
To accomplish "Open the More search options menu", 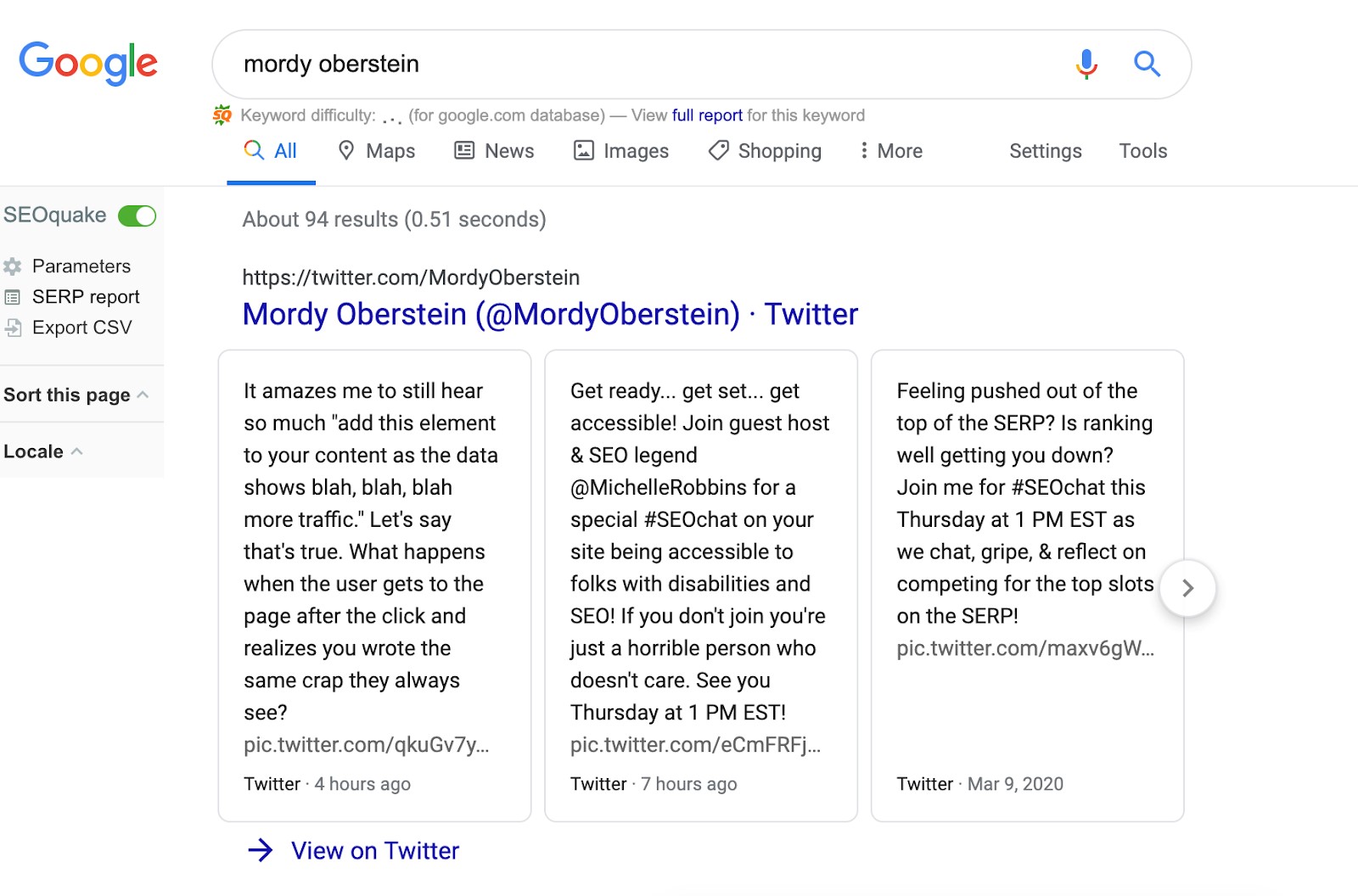I will point(890,151).
